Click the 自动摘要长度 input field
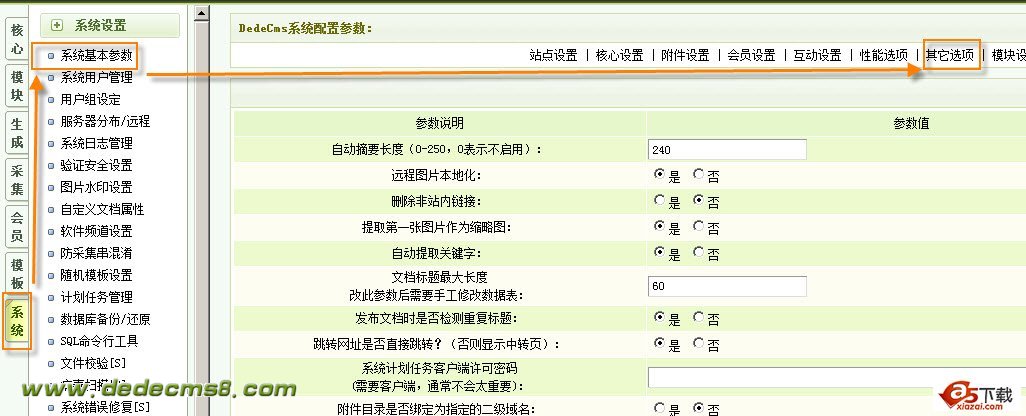 tap(727, 149)
